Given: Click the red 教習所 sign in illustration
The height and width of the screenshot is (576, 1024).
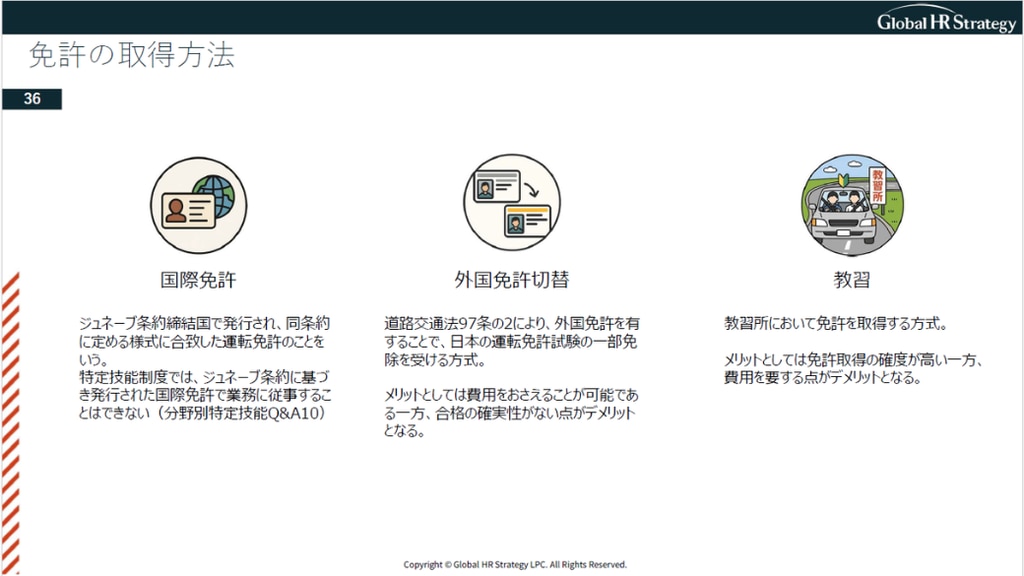Looking at the screenshot, I should coord(877,186).
